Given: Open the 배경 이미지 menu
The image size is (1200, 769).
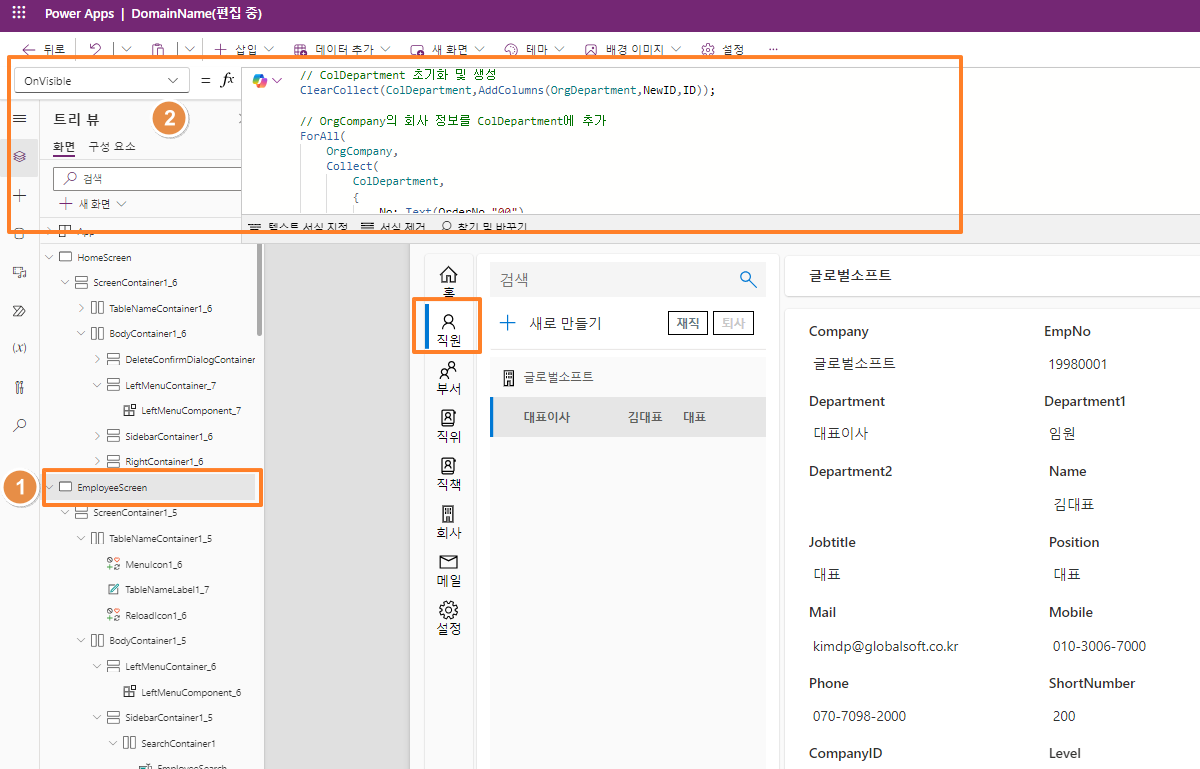Looking at the screenshot, I should coord(633,48).
